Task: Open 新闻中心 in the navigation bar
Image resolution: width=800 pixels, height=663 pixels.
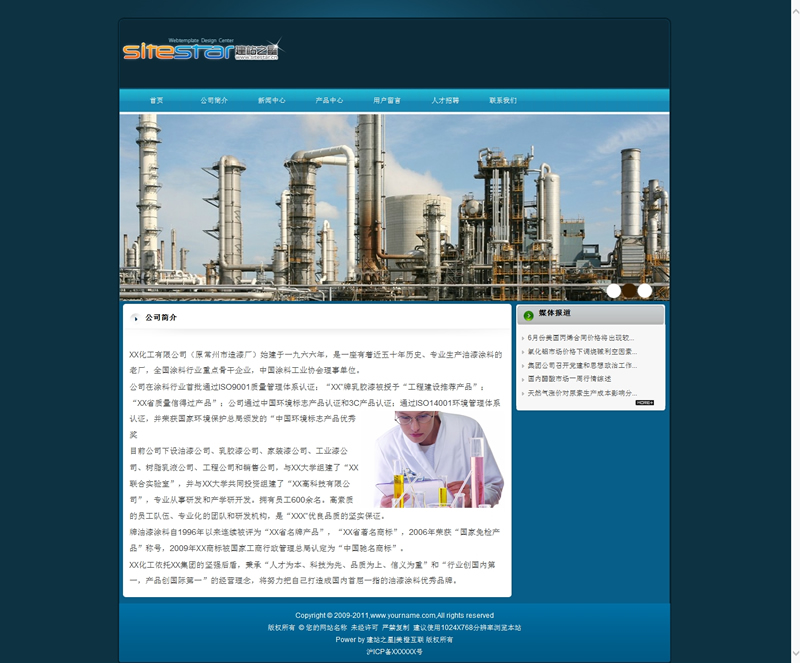Action: click(x=271, y=101)
